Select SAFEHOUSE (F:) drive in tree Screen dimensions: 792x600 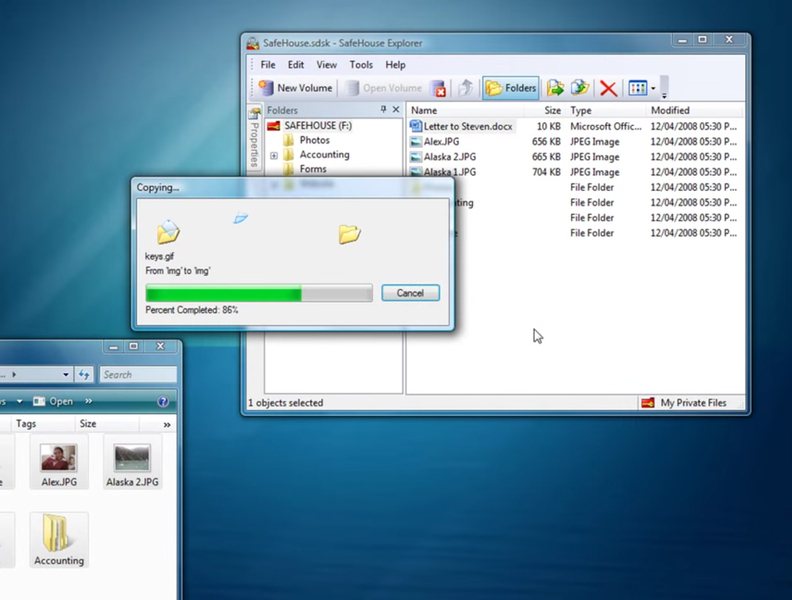tap(318, 125)
